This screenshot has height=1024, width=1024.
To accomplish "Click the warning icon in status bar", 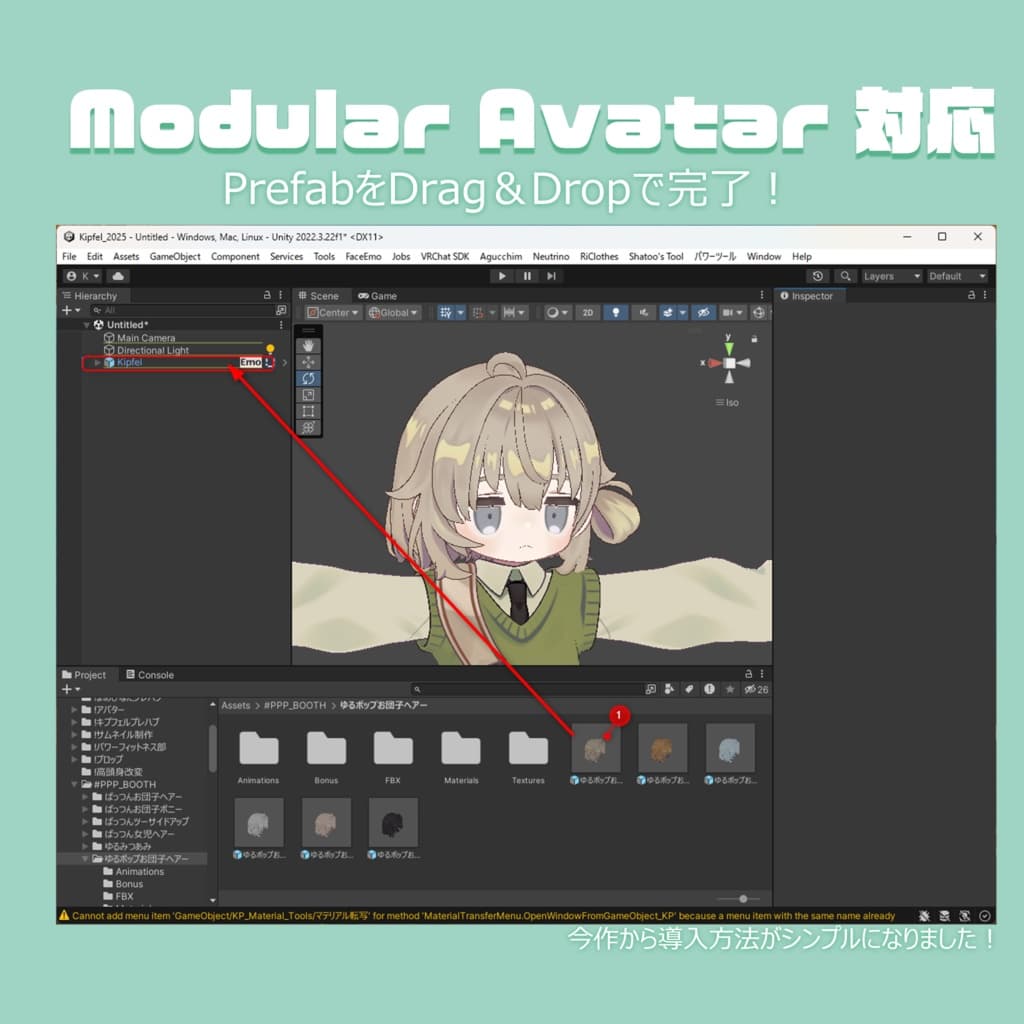I will click(64, 916).
